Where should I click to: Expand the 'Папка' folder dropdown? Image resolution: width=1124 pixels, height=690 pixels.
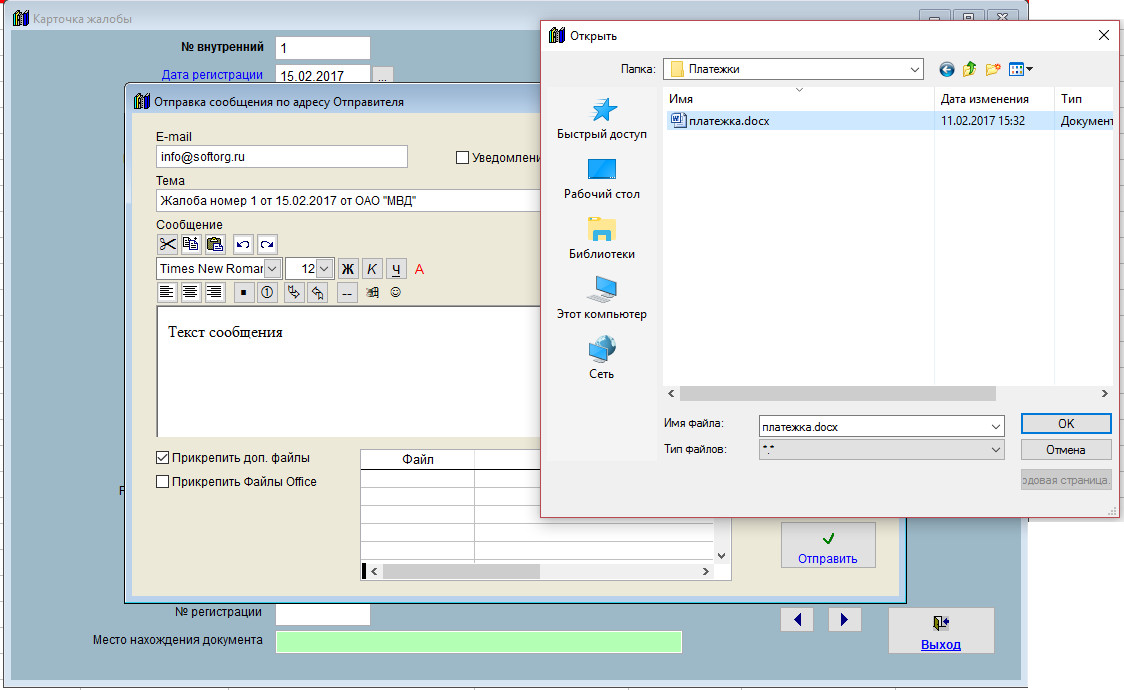tap(914, 69)
